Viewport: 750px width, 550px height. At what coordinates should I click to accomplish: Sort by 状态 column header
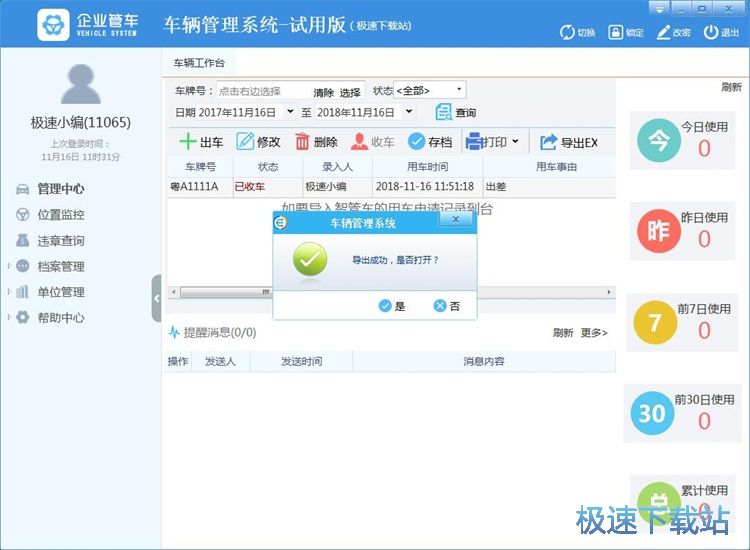268,167
